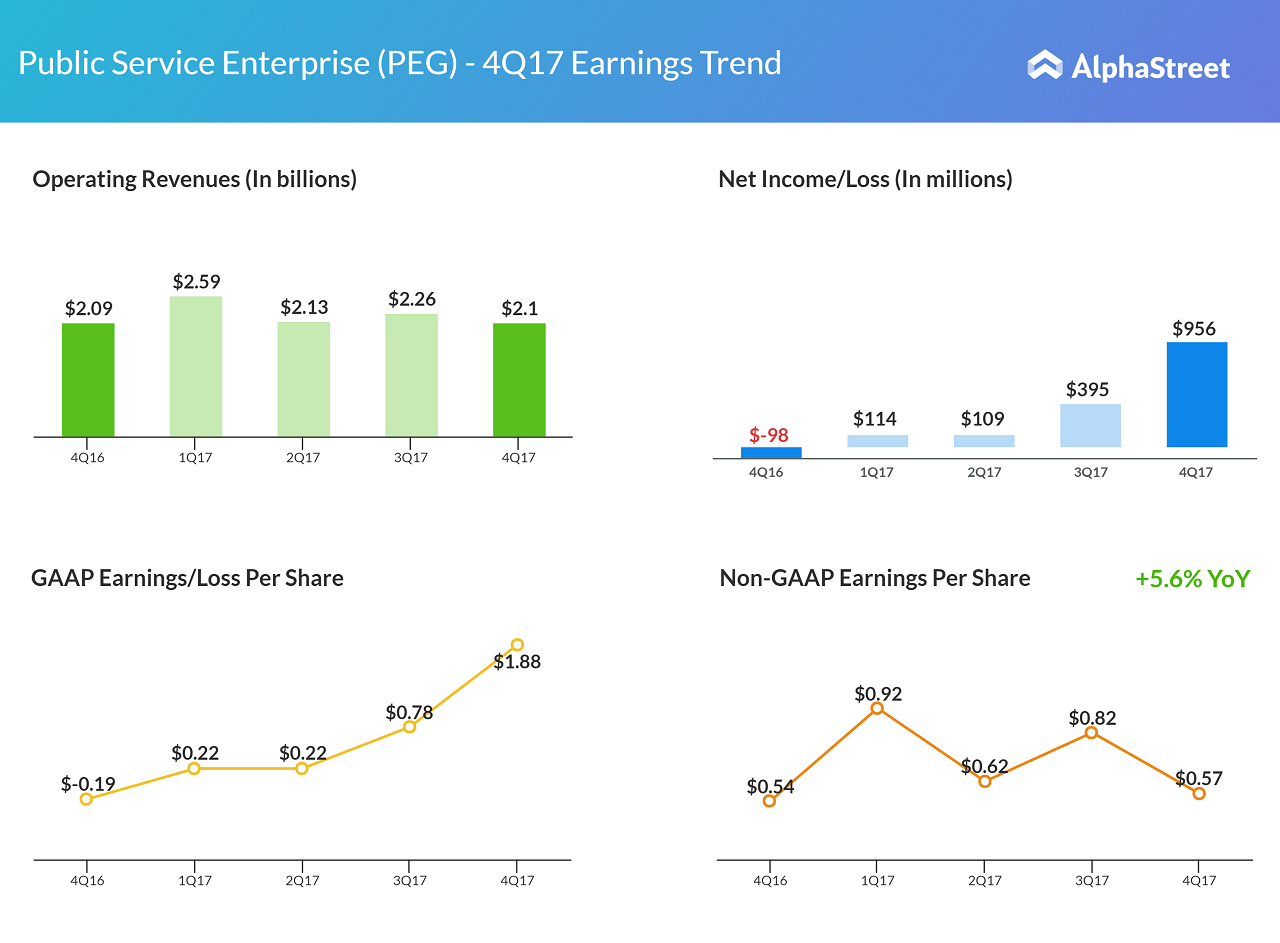Screen dimensions: 1280x943
Task: Click the $2.59 bar for 1Q17 revenues
Action: coord(196,367)
